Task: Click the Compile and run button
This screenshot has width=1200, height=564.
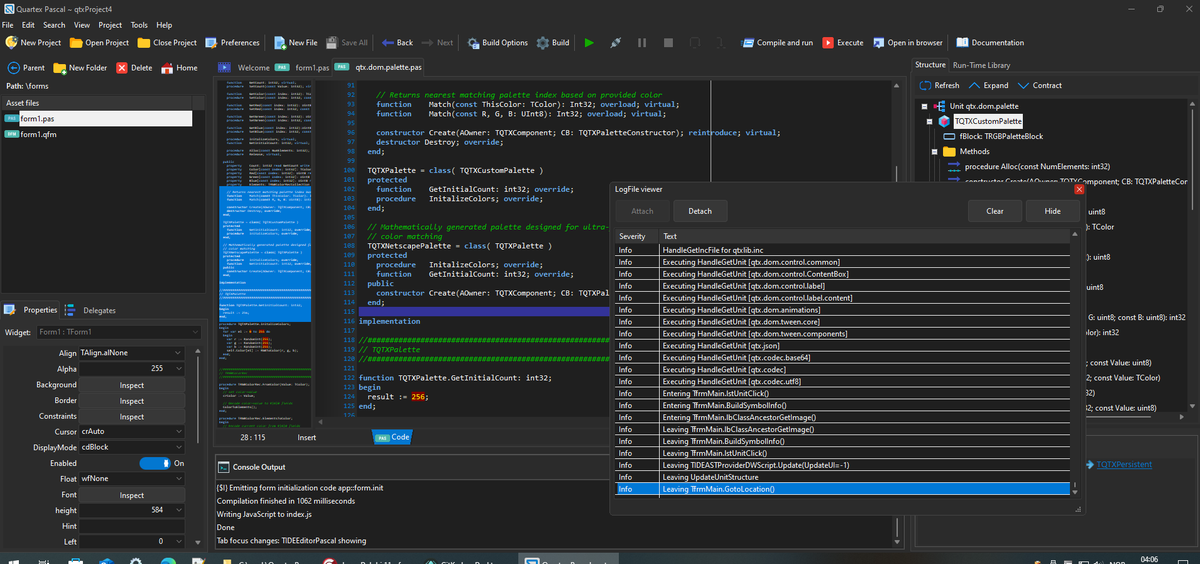Action: pyautogui.click(x=777, y=43)
